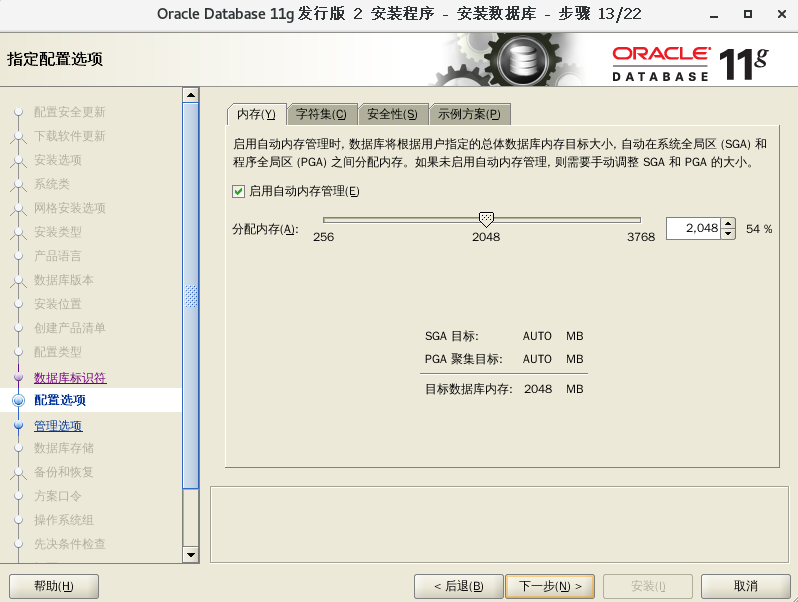This screenshot has width=798, height=602.
Task: Increase memory with spinner up arrow
Action: (x=728, y=223)
